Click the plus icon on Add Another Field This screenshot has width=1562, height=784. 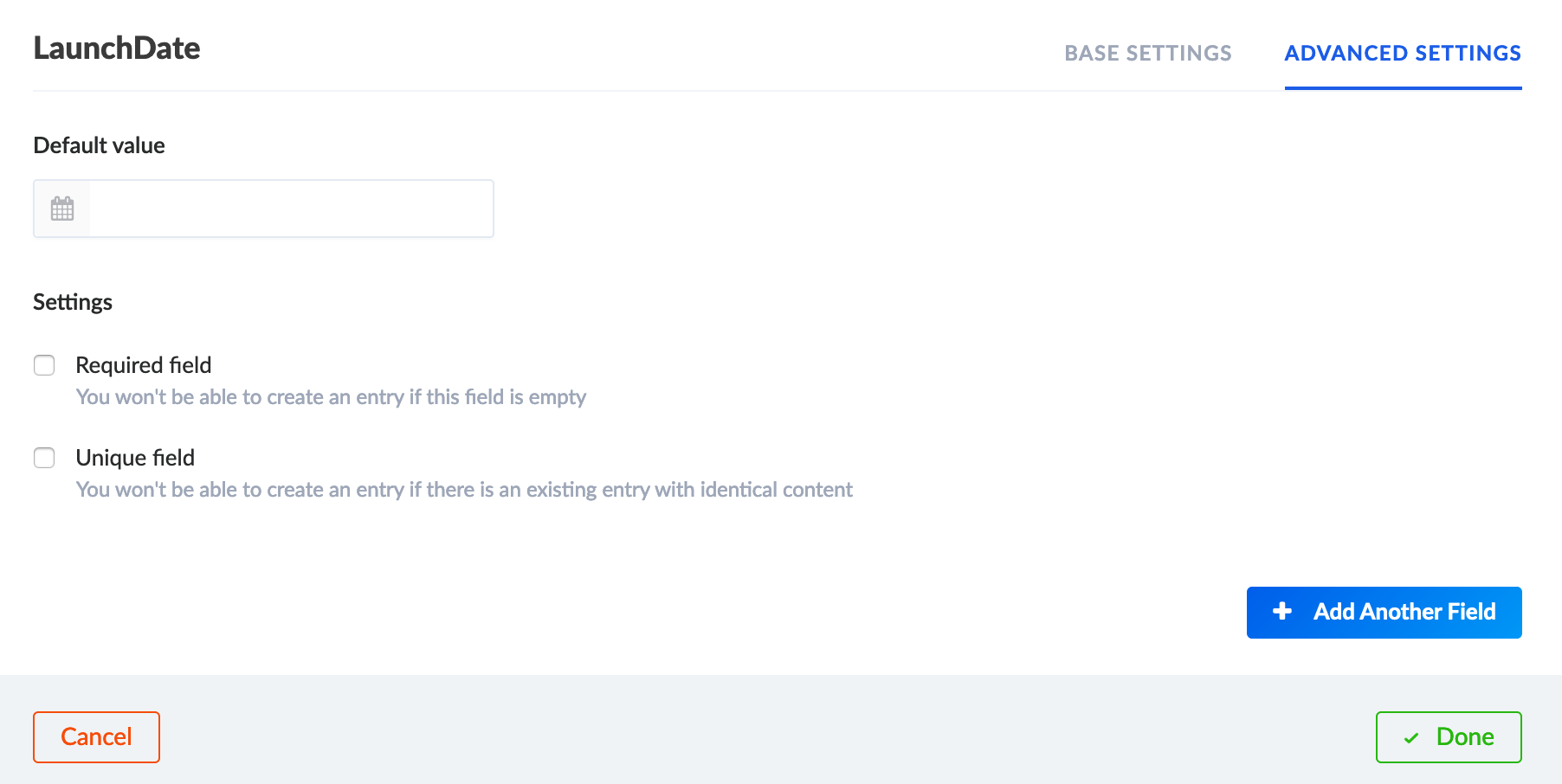point(1281,612)
